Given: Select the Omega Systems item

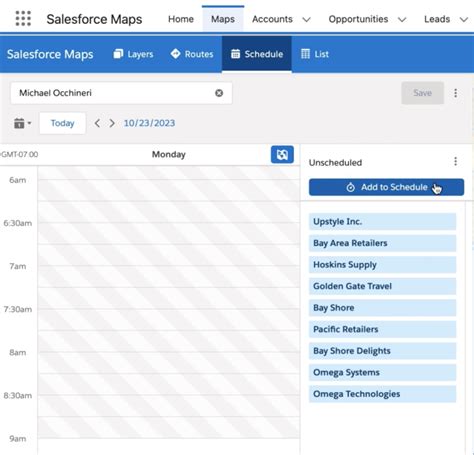Looking at the screenshot, I should pos(382,372).
